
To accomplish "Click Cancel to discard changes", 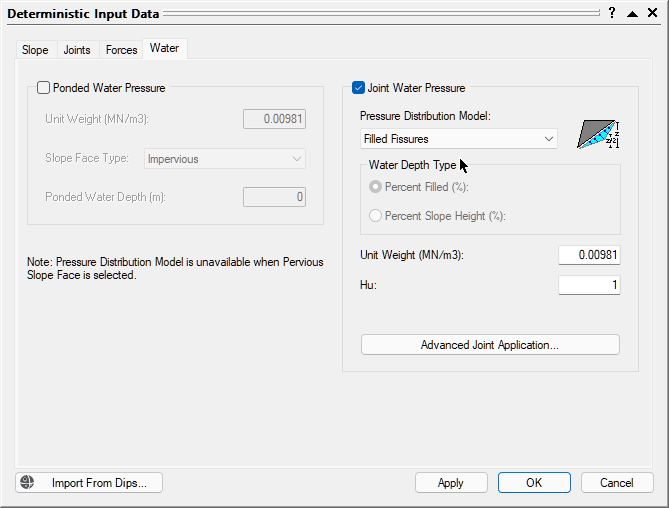I will coord(617,483).
